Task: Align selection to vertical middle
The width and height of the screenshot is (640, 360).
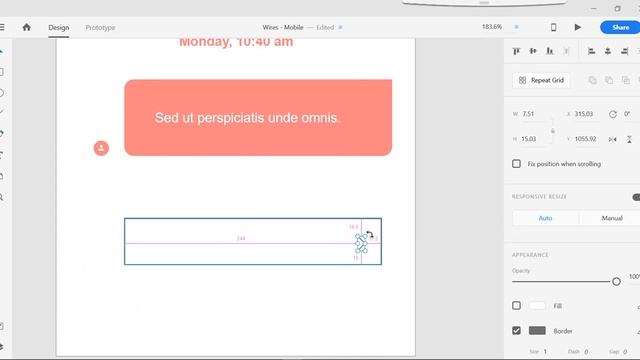Action: pos(533,51)
